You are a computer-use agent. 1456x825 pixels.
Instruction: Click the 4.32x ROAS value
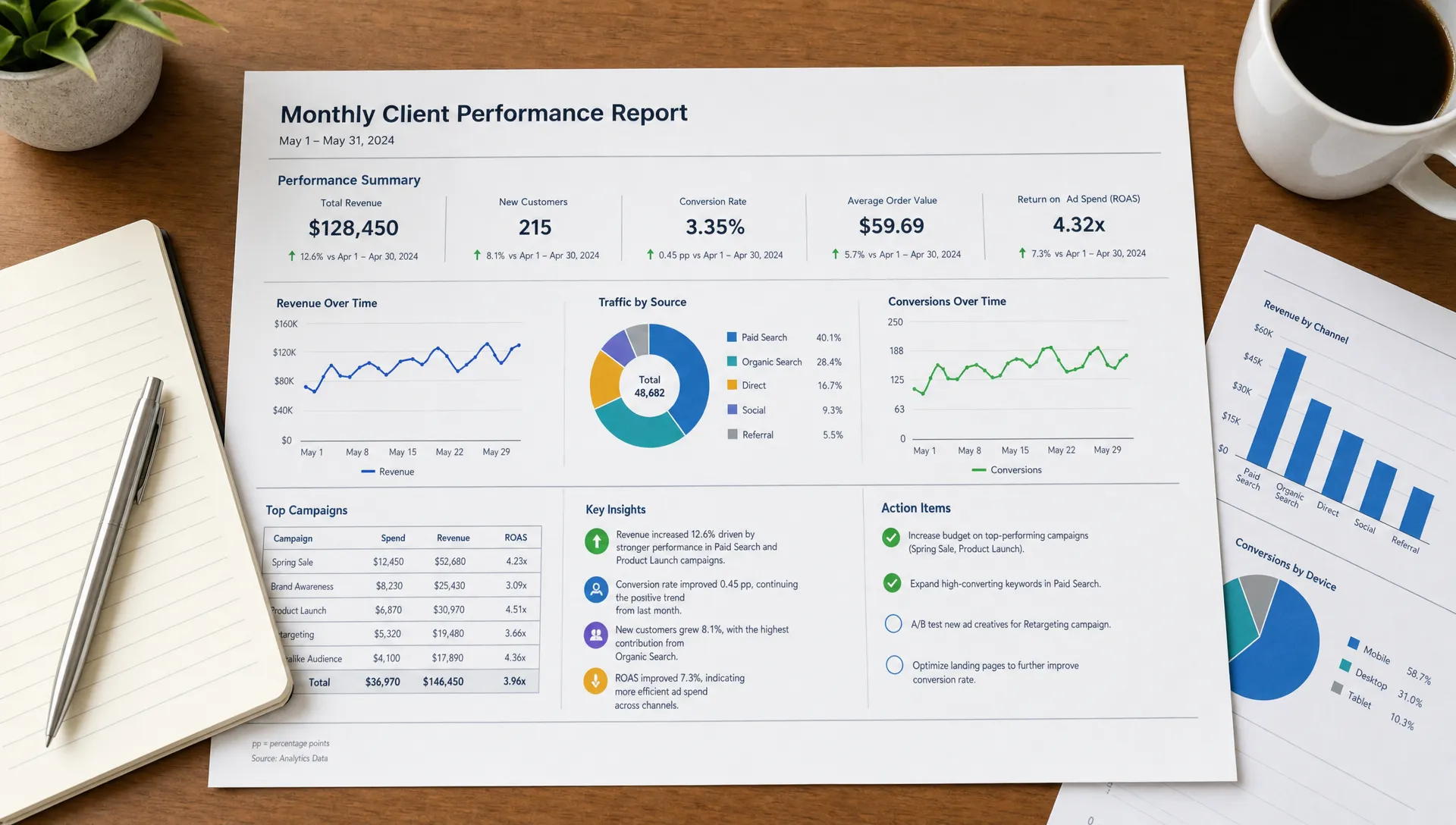click(x=1078, y=224)
